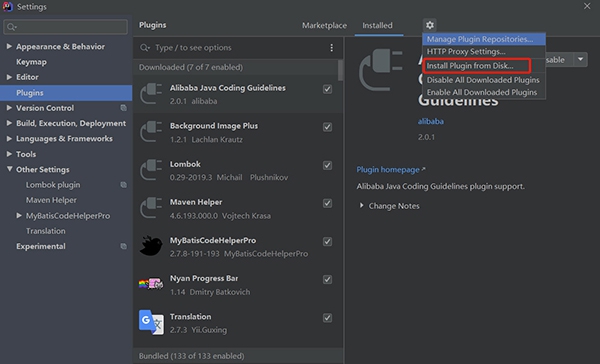Select the MyBatisCodeHelperPro plugin name
The height and width of the screenshot is (364, 600).
point(213,240)
